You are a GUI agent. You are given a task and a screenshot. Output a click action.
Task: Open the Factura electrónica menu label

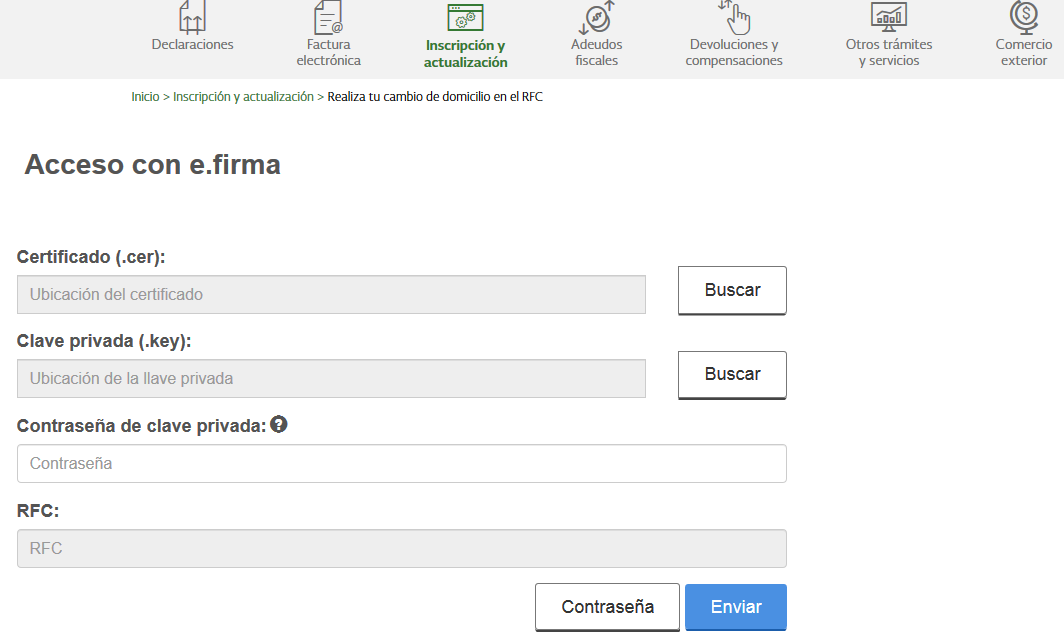[328, 52]
